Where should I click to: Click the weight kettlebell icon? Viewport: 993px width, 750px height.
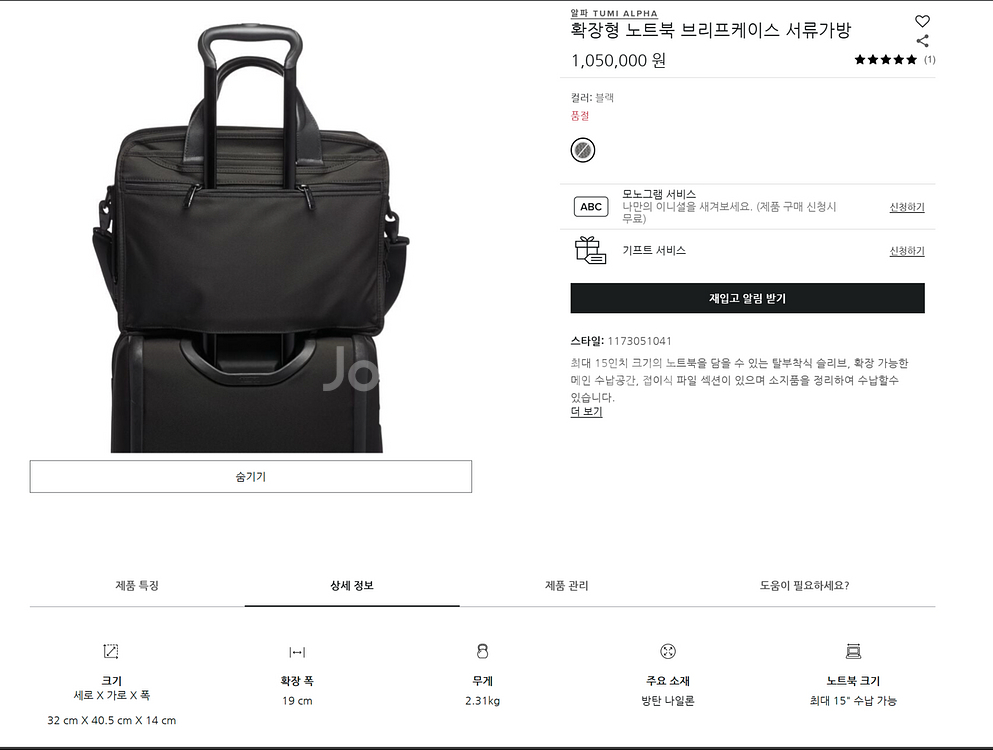point(483,651)
